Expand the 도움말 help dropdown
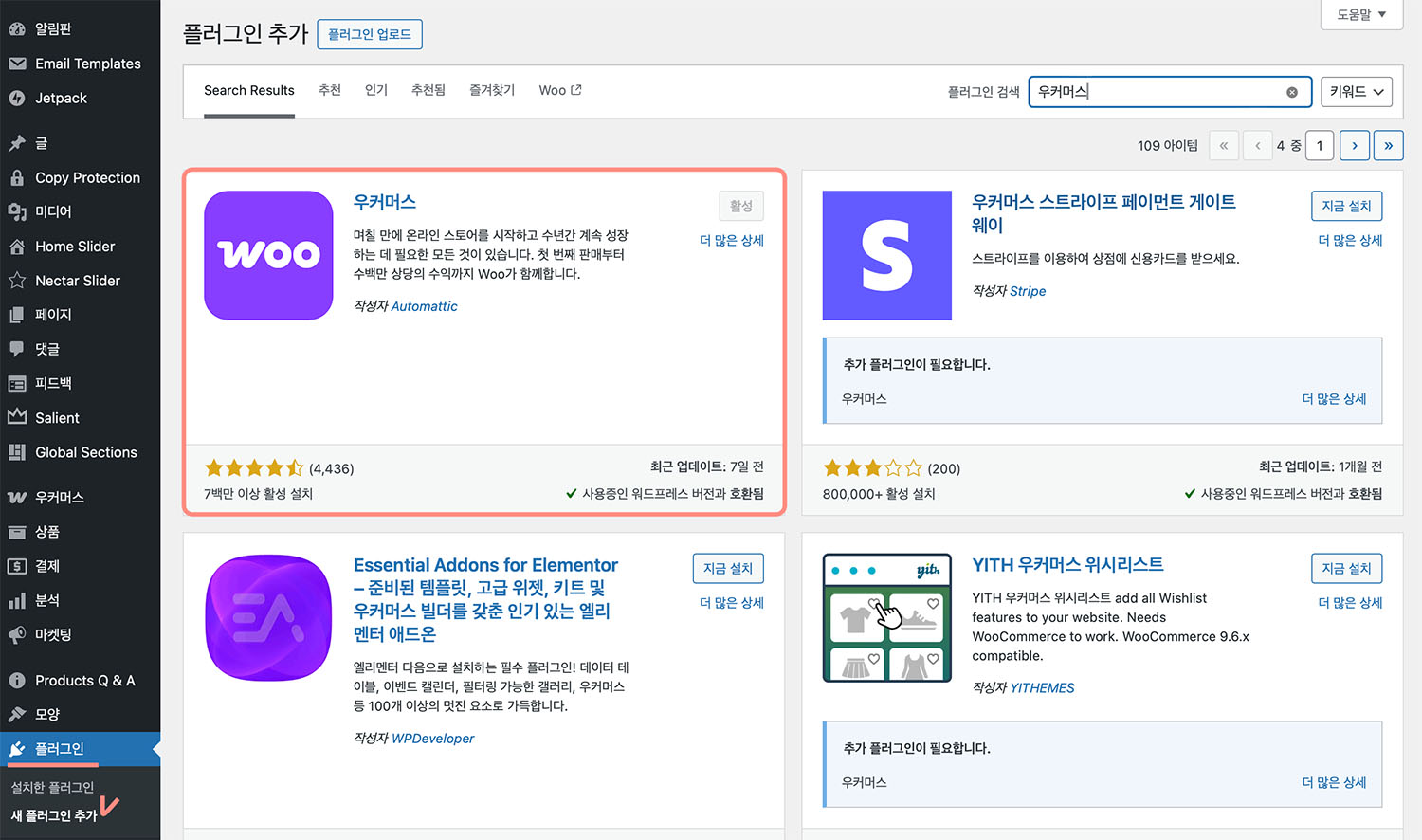Image resolution: width=1422 pixels, height=840 pixels. pyautogui.click(x=1361, y=14)
